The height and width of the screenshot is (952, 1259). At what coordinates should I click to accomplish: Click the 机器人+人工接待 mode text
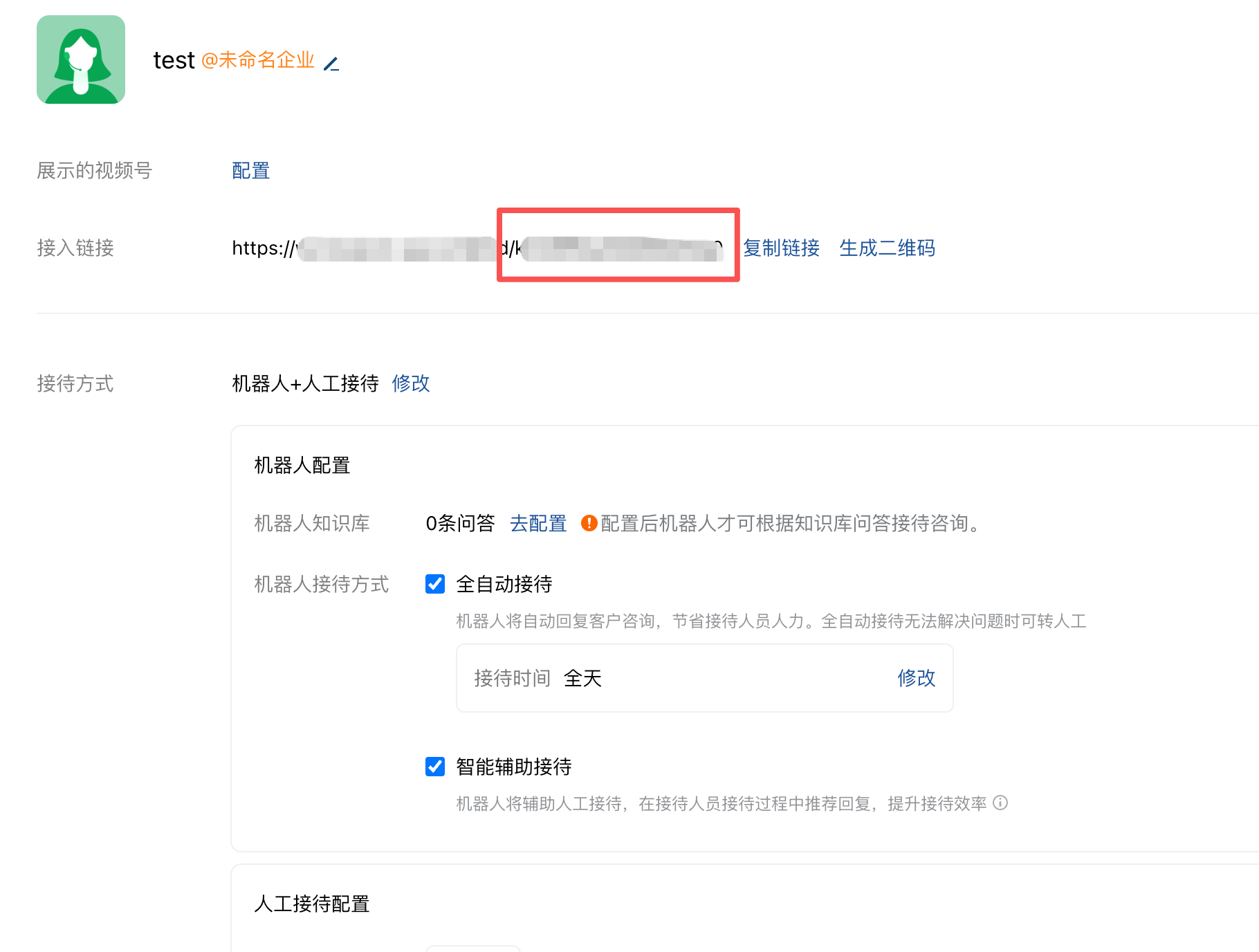coord(305,383)
